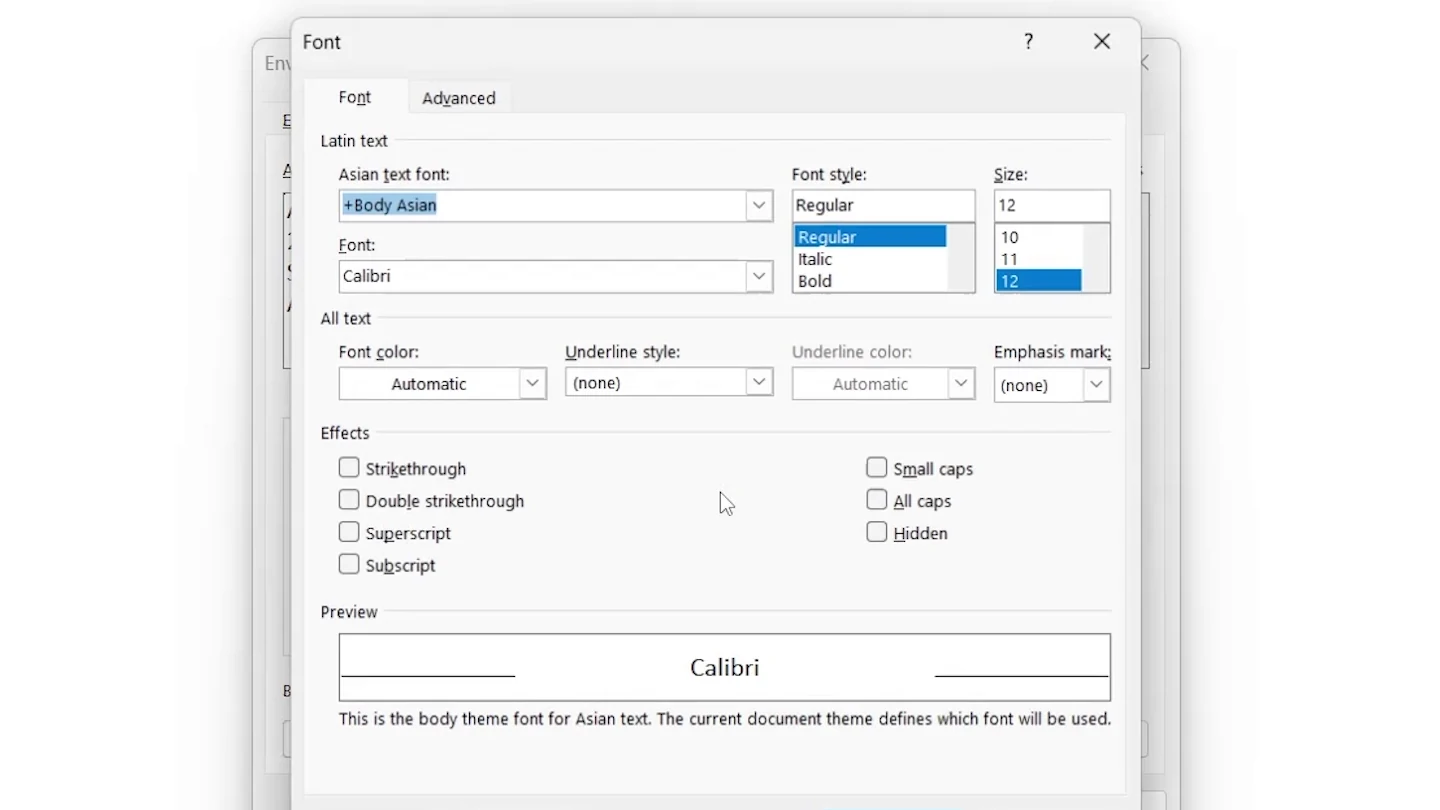Choose Italic in the Font style list
This screenshot has width=1440, height=810.
(x=870, y=259)
